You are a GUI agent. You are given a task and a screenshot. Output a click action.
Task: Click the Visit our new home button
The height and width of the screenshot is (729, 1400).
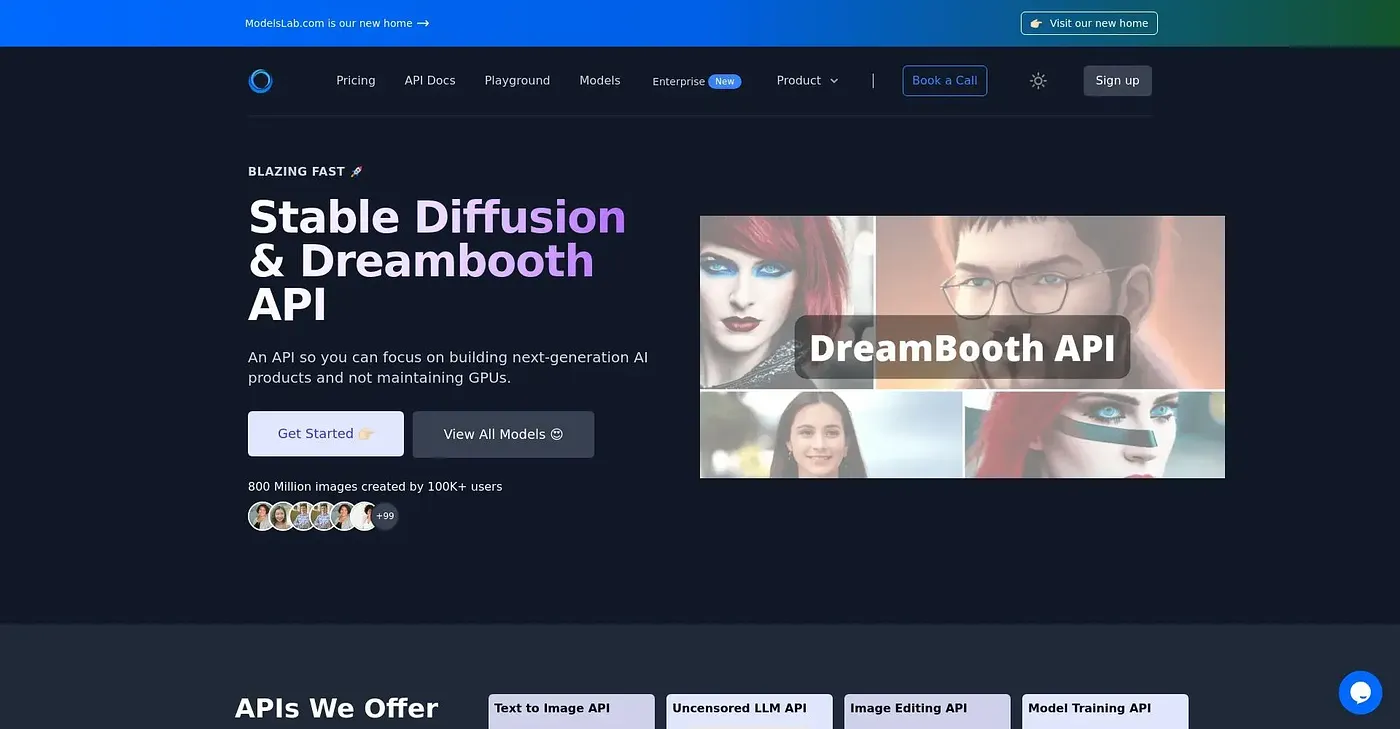[1089, 23]
